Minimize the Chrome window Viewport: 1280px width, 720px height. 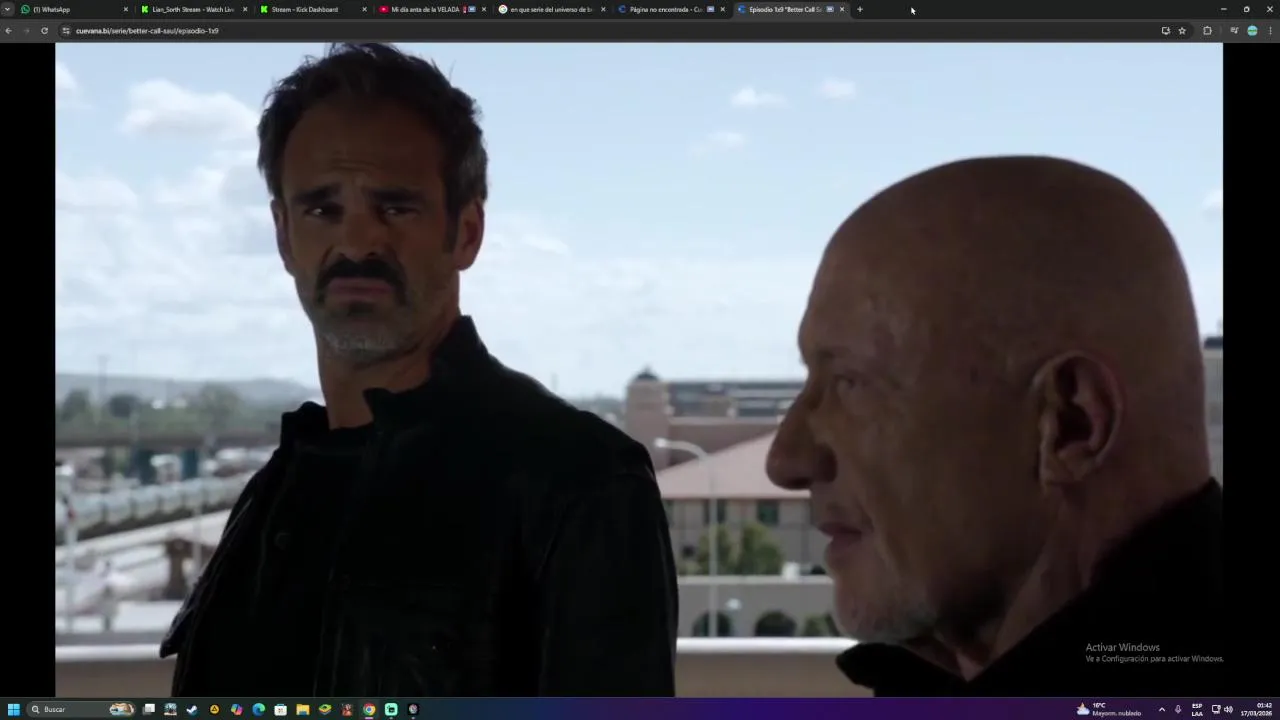[1223, 9]
